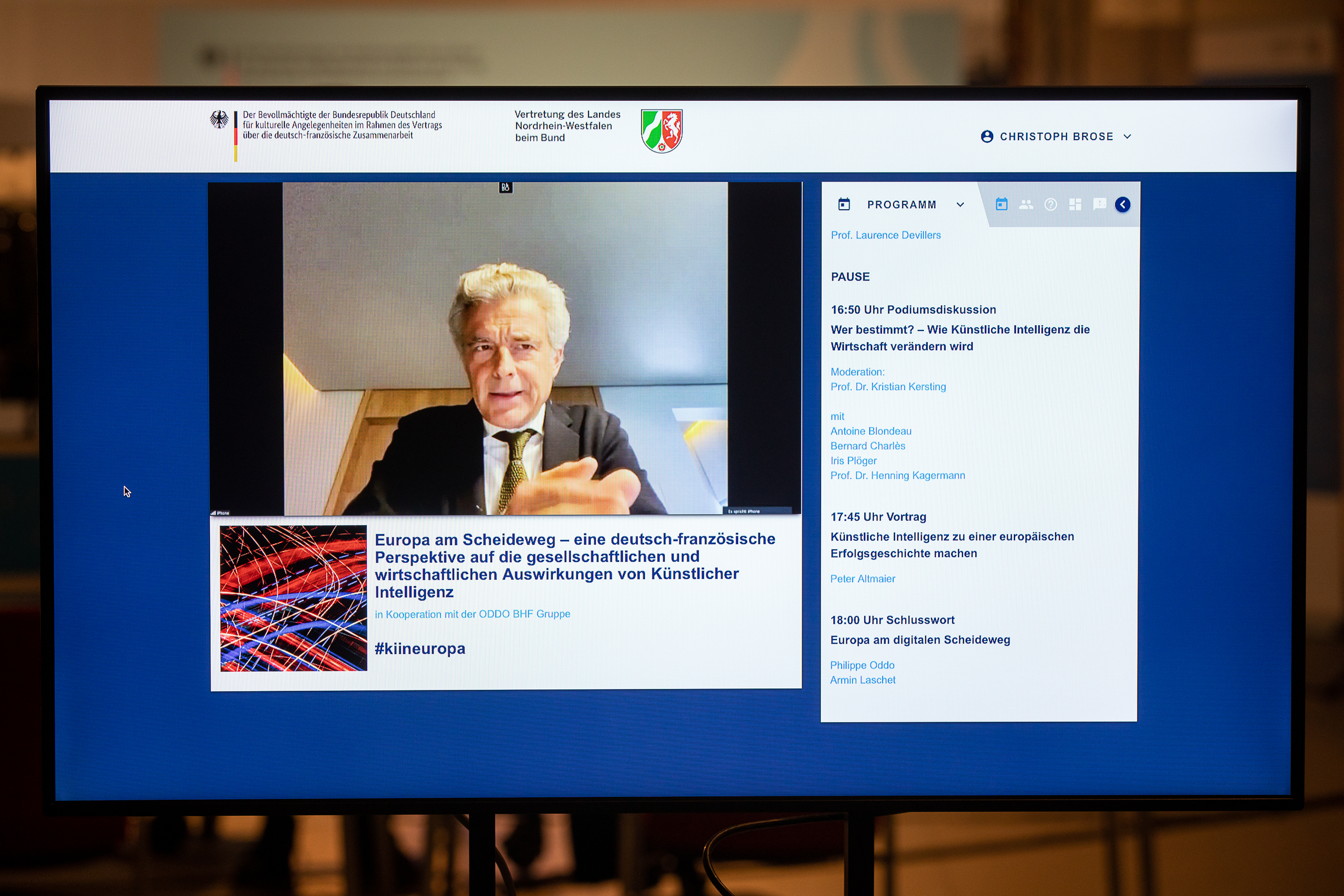Open the dashboard grid layout icon

1075,205
